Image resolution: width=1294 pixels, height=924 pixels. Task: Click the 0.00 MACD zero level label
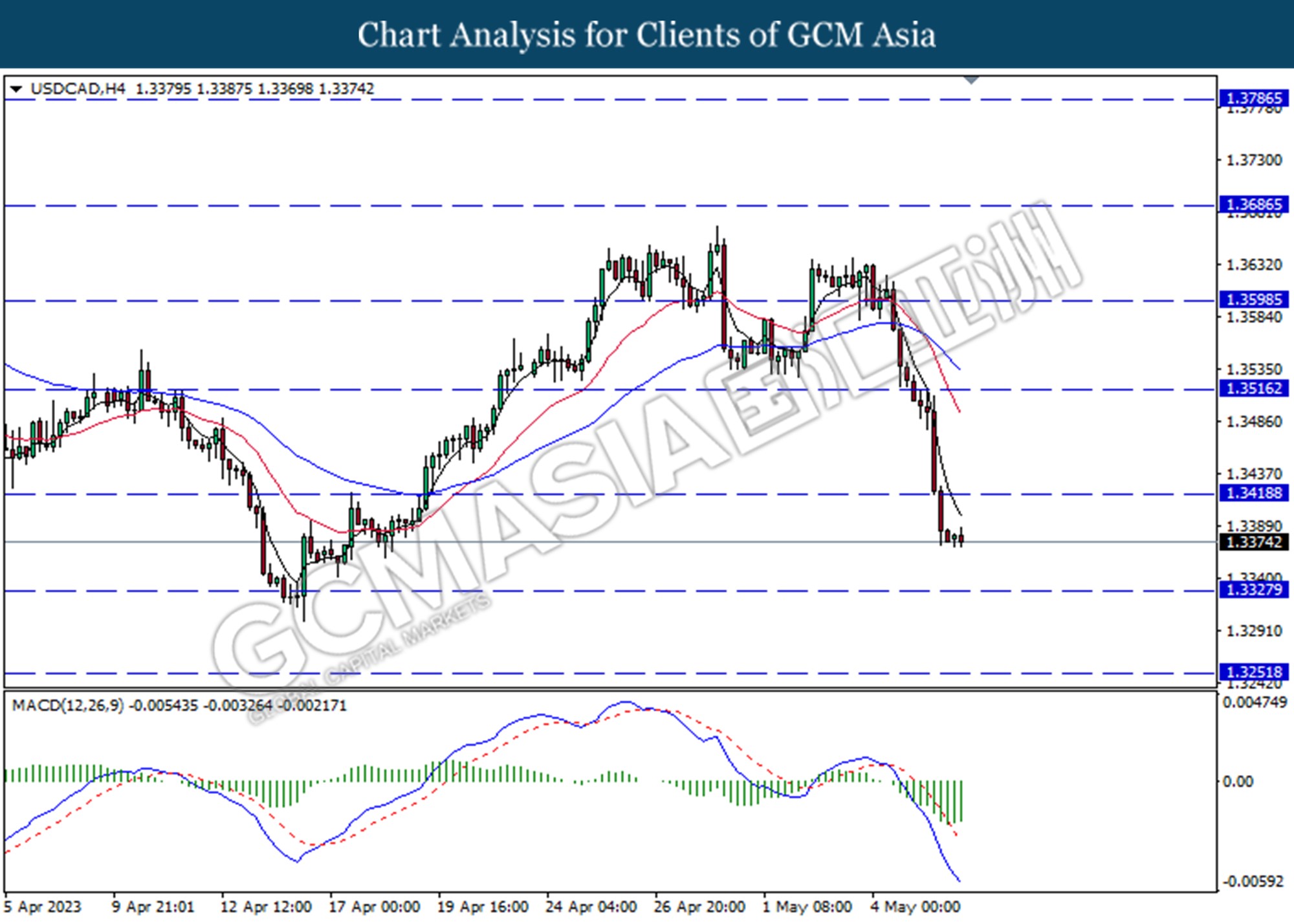pyautogui.click(x=1238, y=782)
